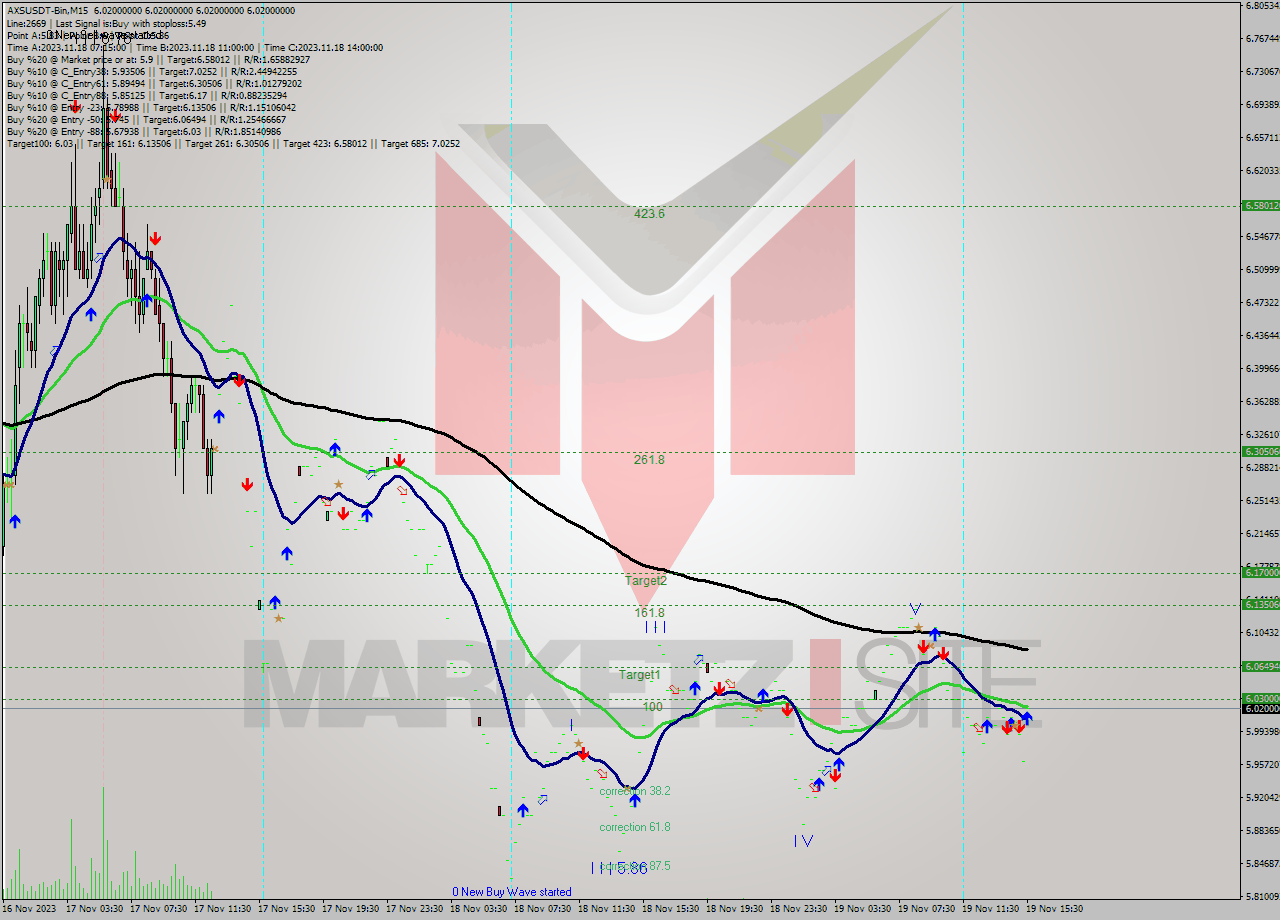Click the 6.50999 price scale label
This screenshot has width=1280, height=920.
coord(1262,269)
